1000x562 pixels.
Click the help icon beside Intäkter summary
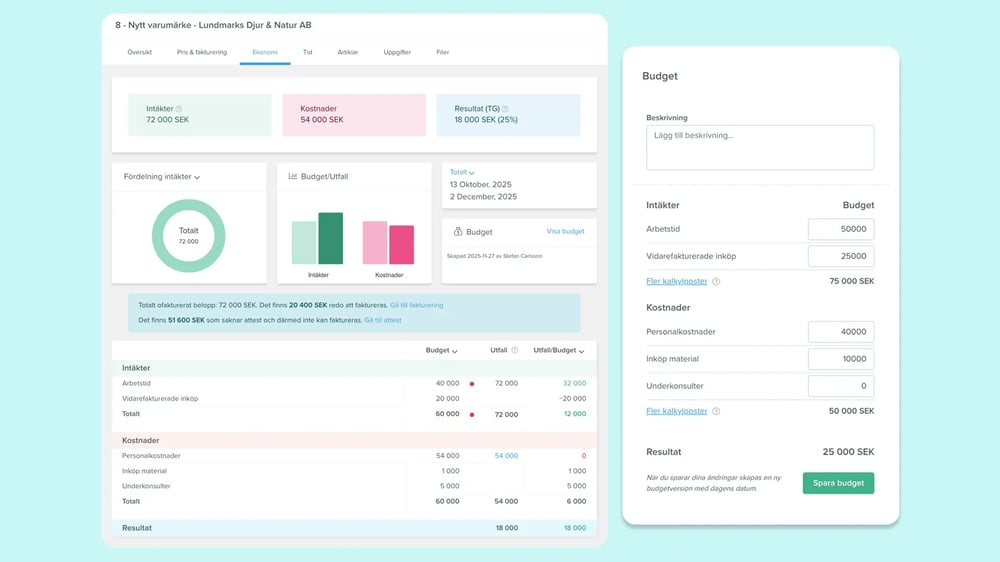click(x=179, y=108)
